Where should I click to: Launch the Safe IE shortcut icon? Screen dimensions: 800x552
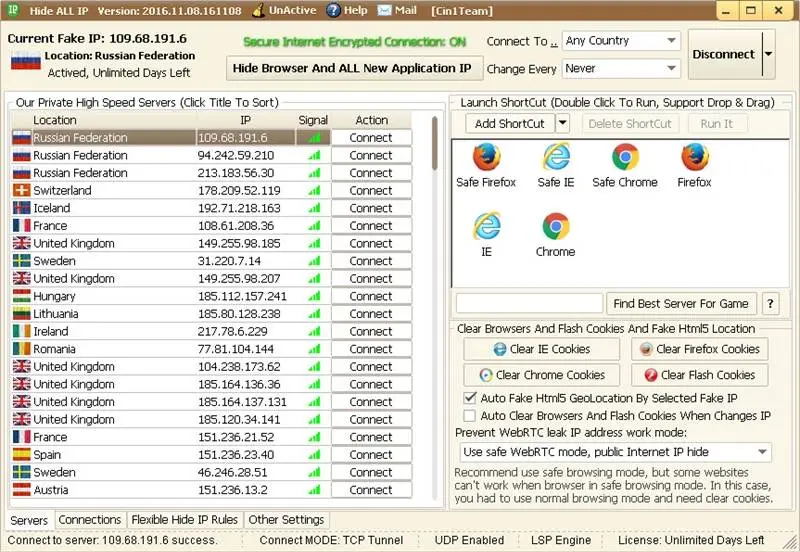click(x=555, y=157)
